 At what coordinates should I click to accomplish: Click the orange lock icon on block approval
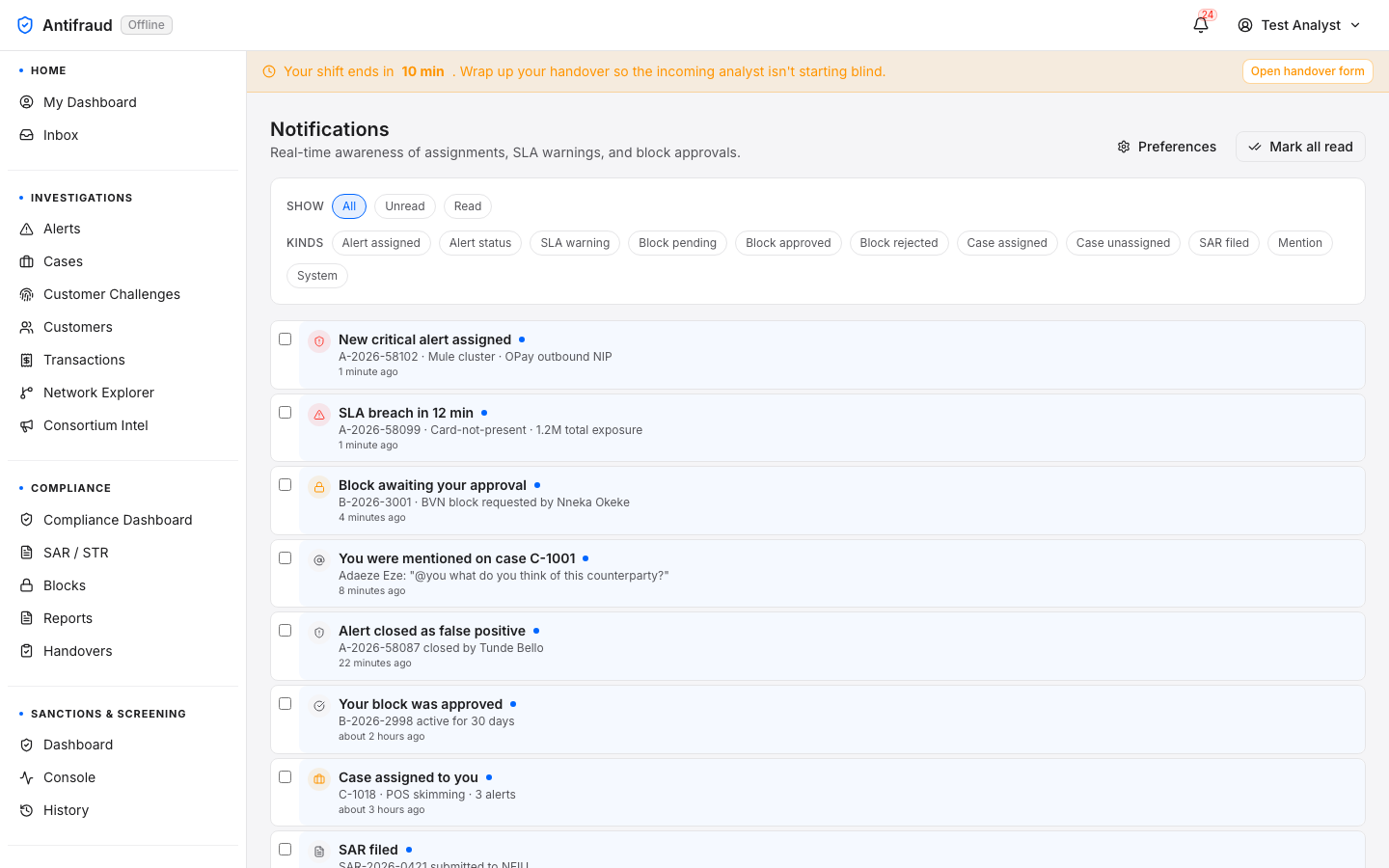click(x=319, y=487)
